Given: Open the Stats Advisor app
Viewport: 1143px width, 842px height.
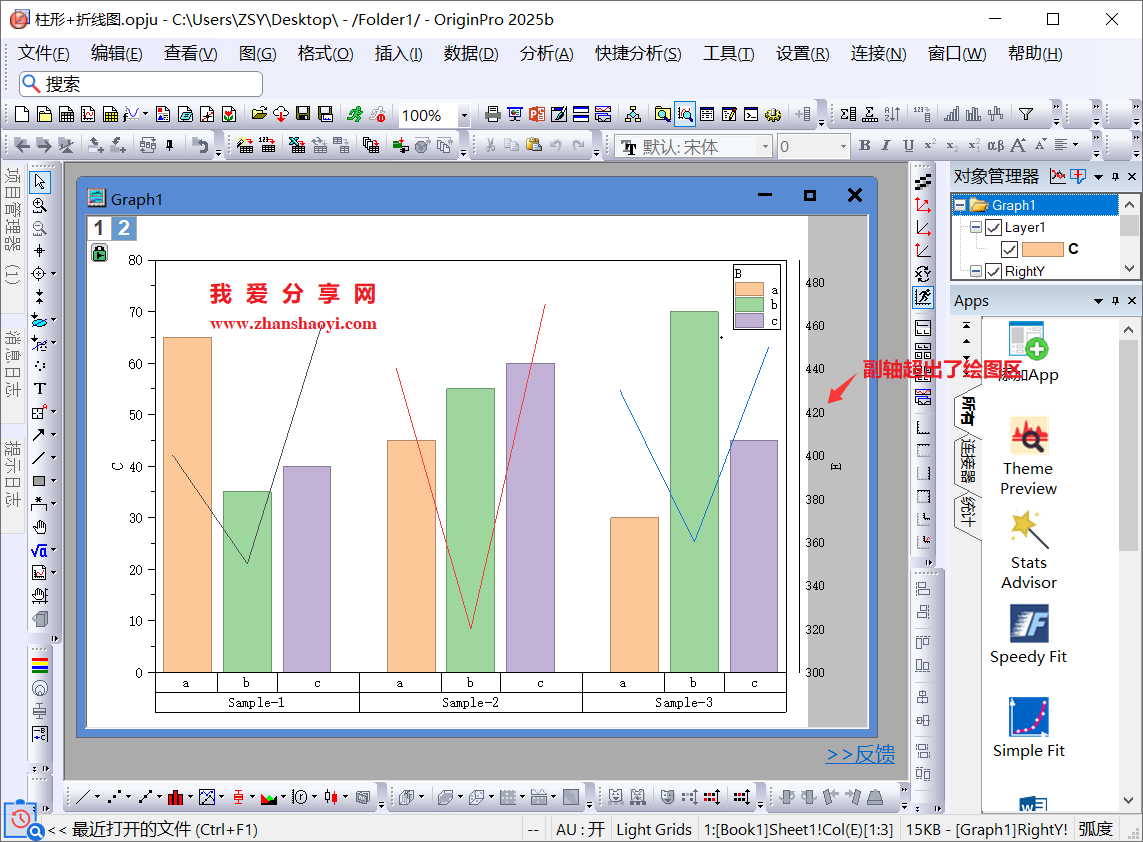Looking at the screenshot, I should [1028, 550].
